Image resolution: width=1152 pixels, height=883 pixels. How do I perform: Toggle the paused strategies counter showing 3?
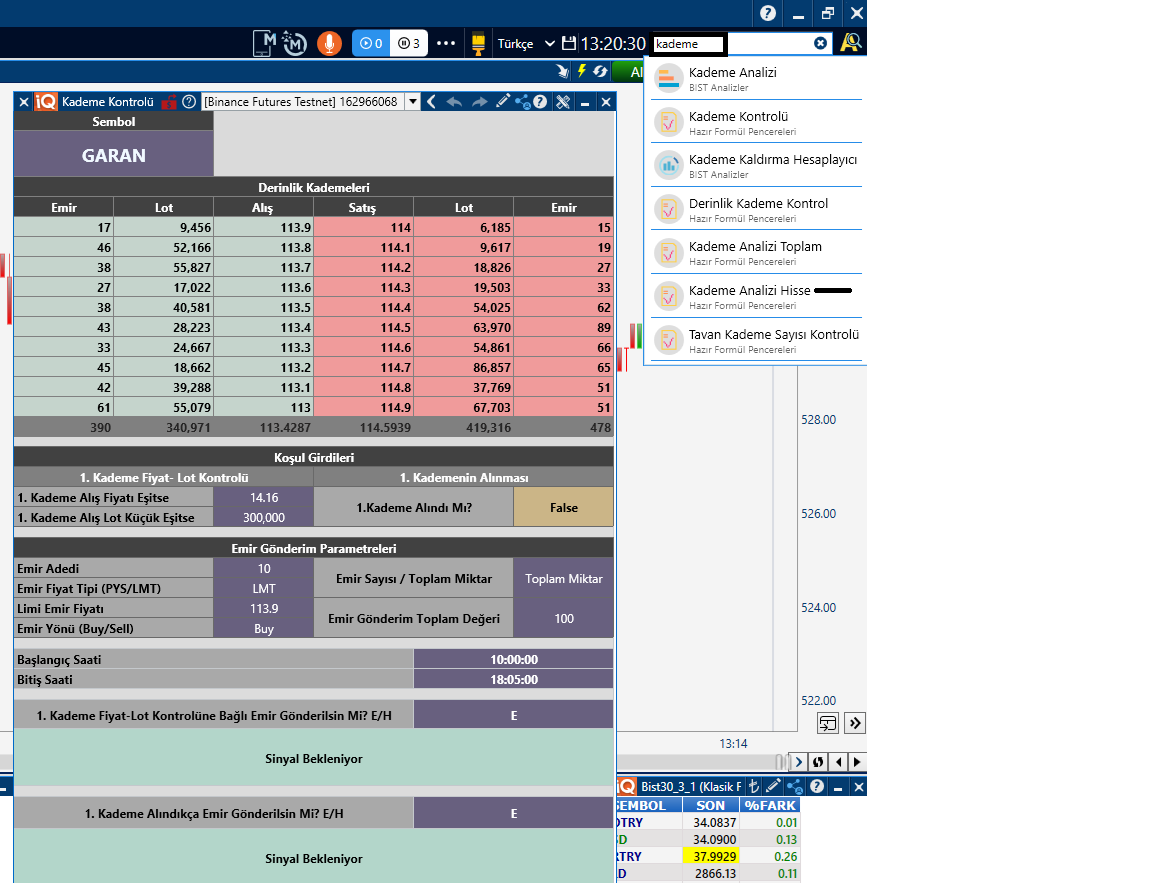[408, 43]
